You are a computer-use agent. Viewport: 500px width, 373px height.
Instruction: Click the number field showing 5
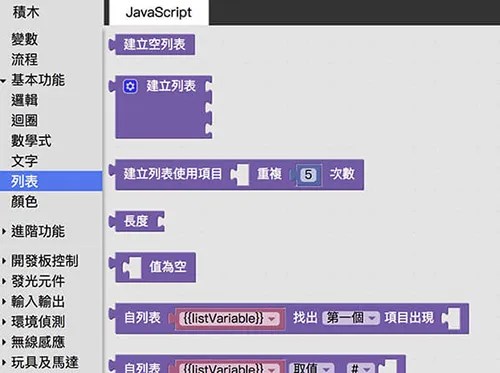pos(308,175)
